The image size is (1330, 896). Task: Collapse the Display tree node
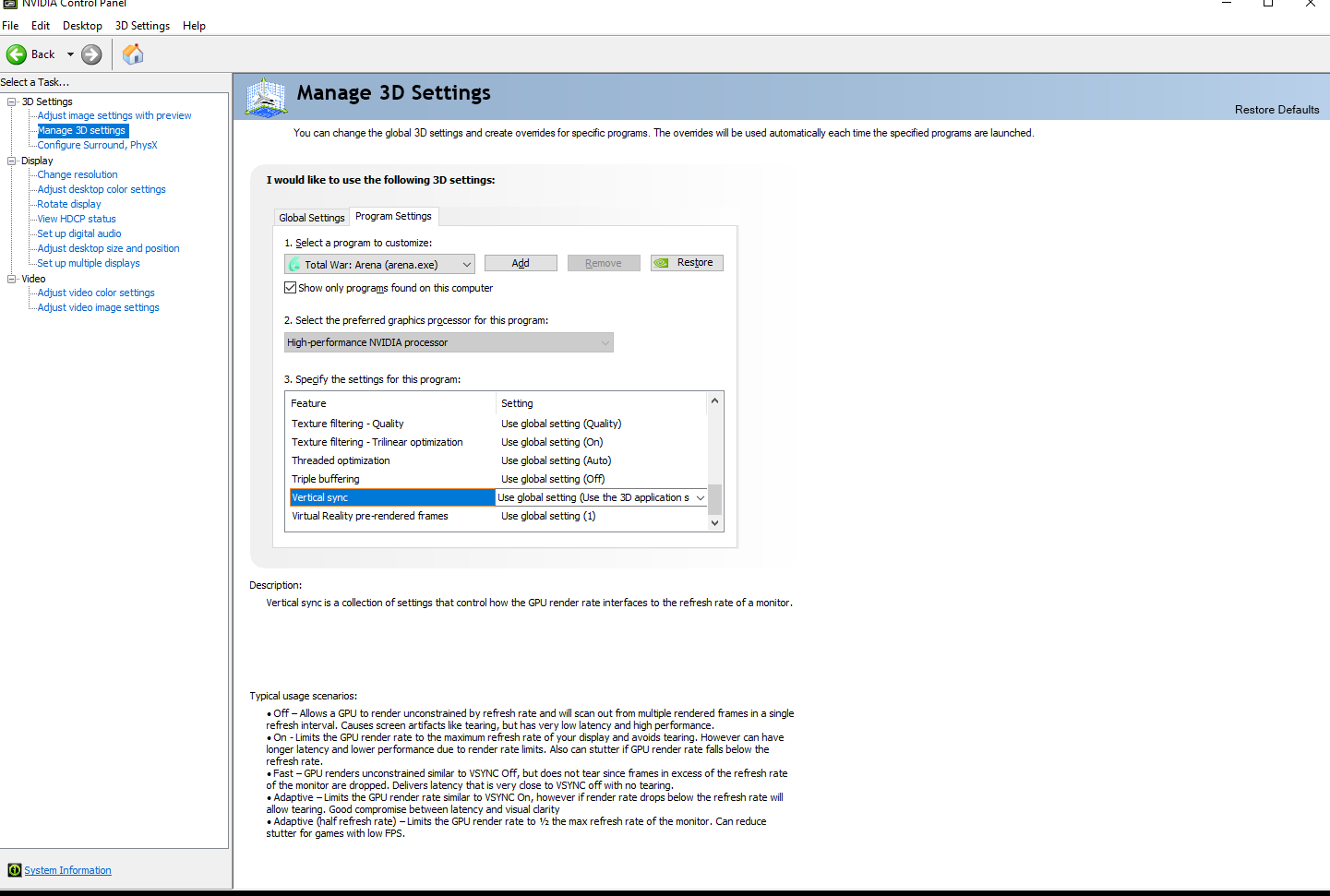12,161
